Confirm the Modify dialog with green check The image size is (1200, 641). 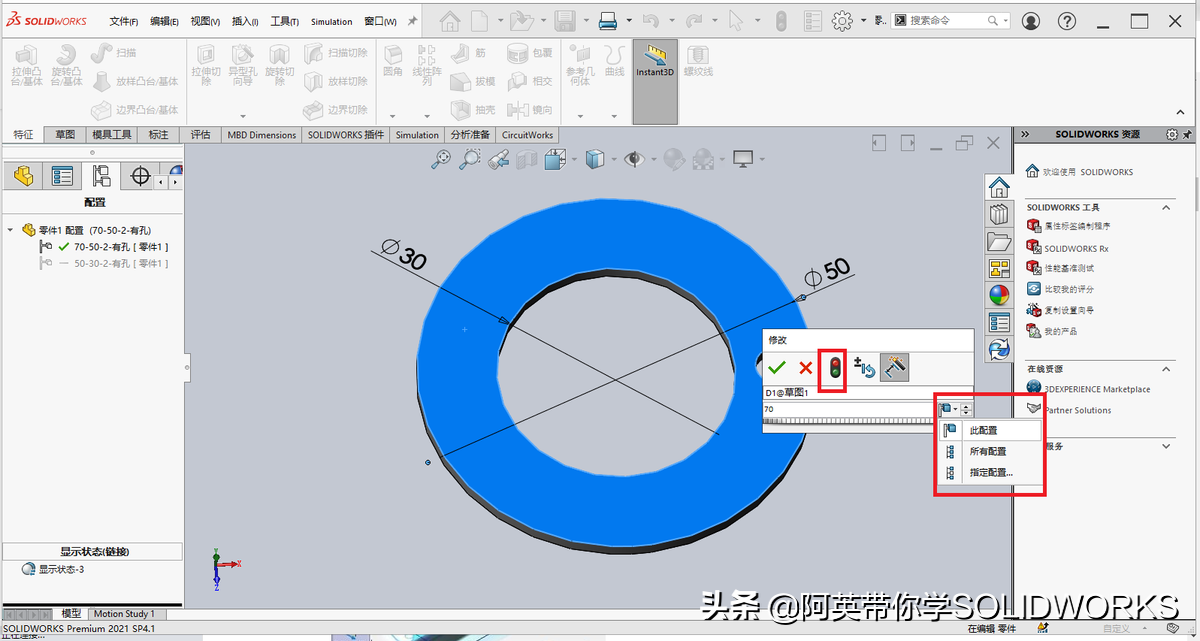[x=777, y=368]
